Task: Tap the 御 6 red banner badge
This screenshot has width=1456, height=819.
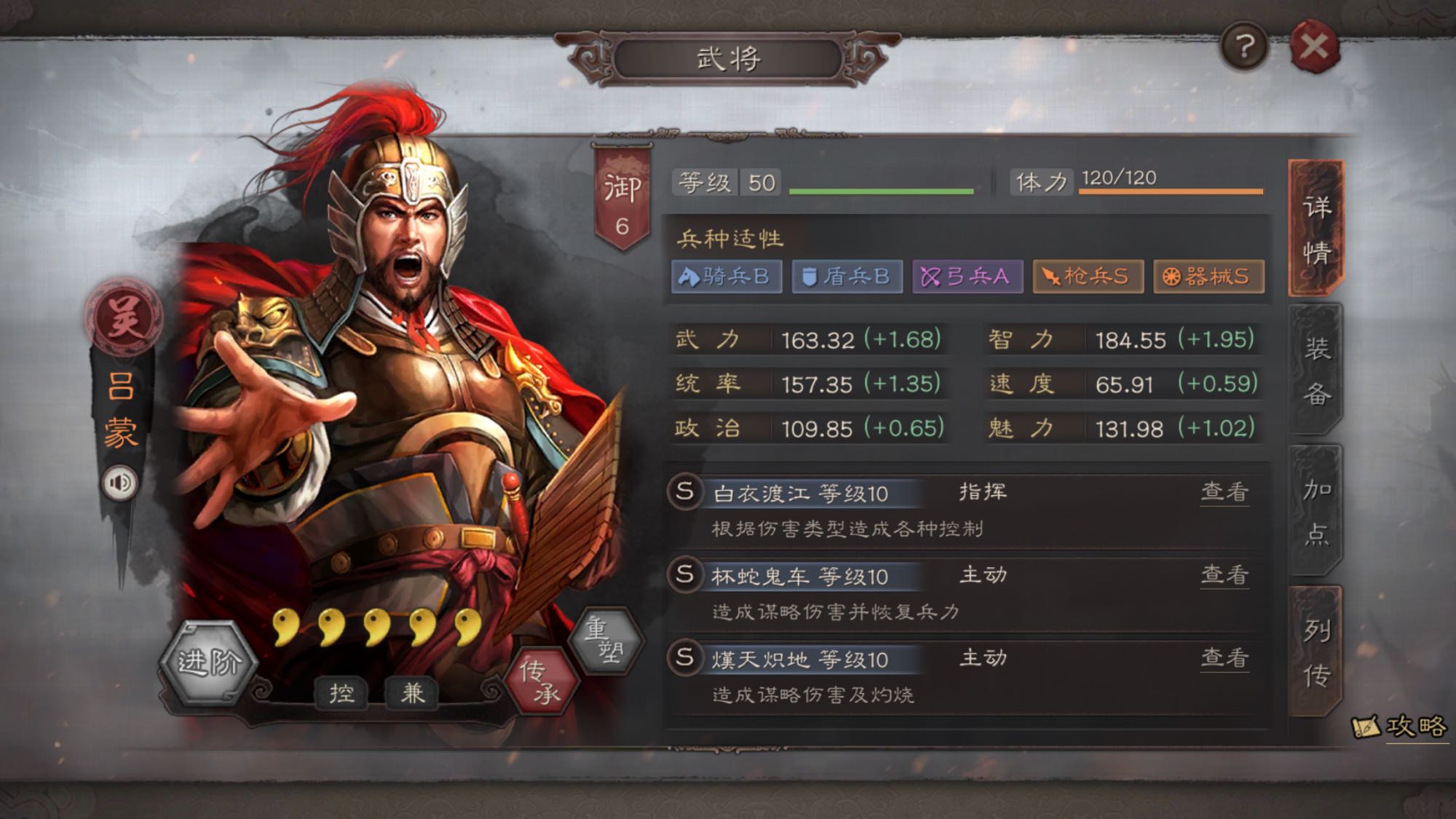Action: coord(622,198)
